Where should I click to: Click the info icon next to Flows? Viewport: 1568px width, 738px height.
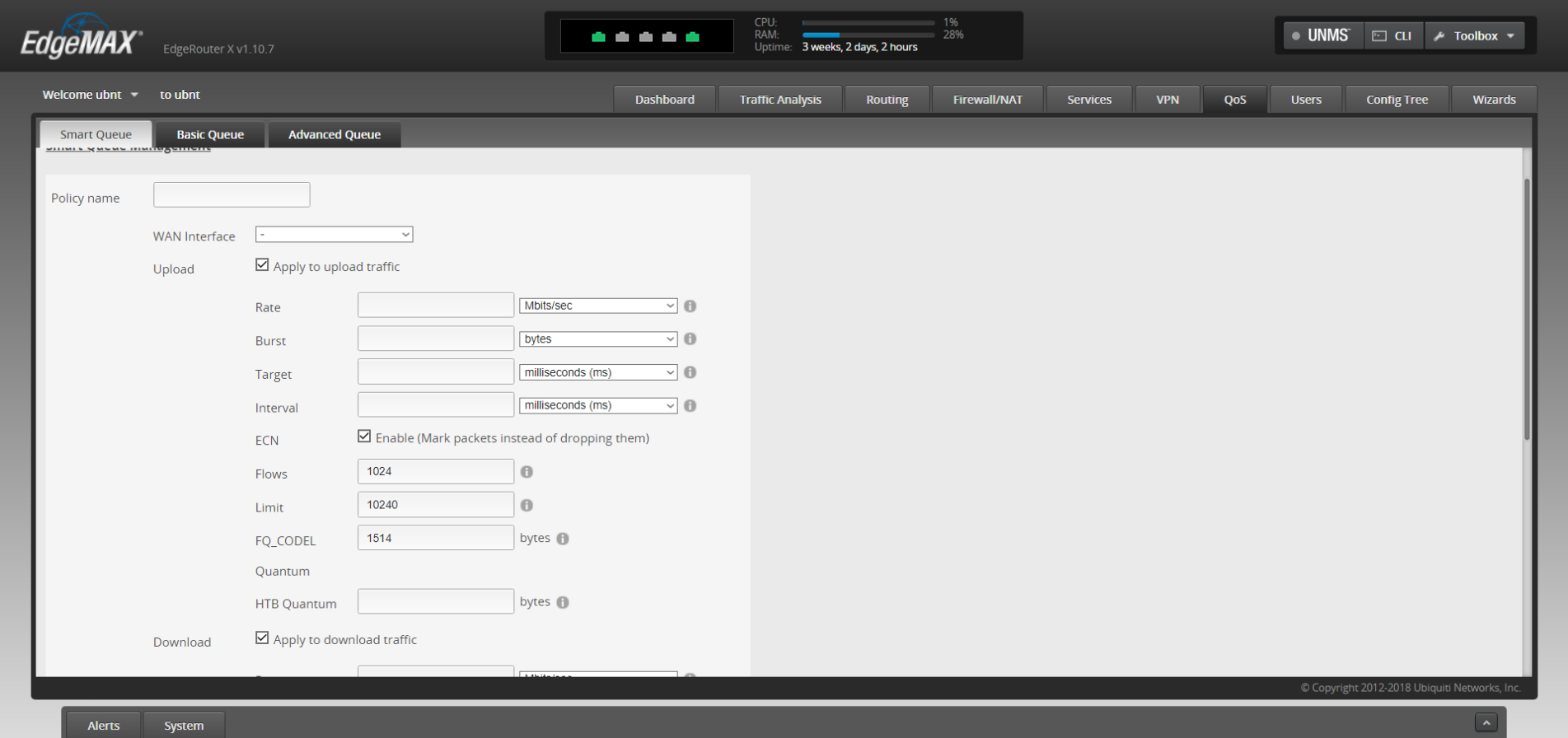coord(527,472)
